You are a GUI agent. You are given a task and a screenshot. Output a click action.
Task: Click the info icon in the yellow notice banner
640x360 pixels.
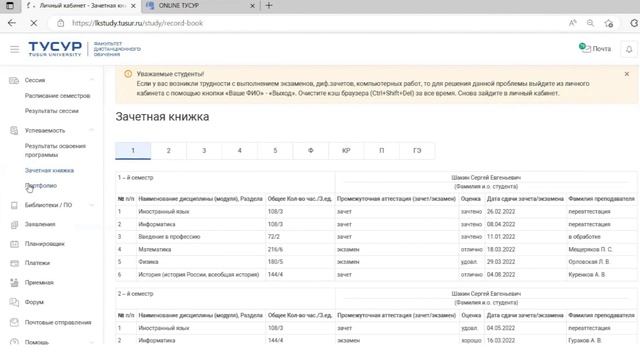[x=128, y=74]
